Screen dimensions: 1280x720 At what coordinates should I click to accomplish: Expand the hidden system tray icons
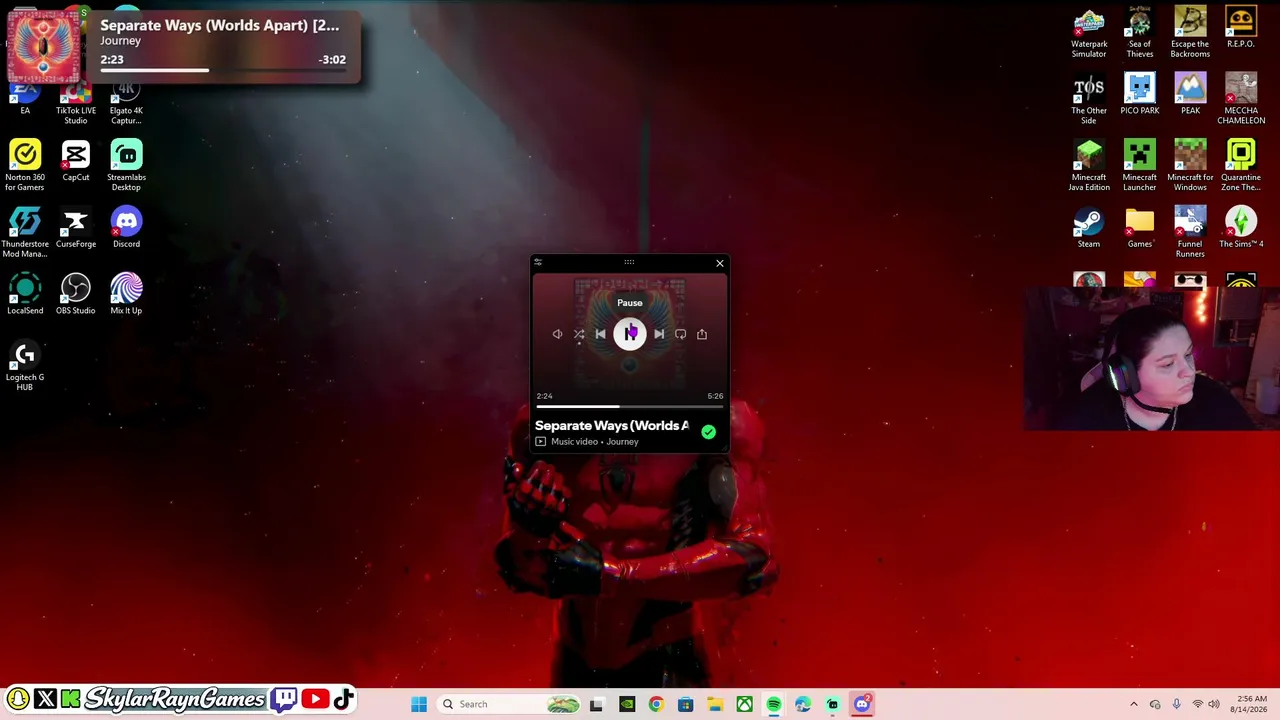point(1134,704)
